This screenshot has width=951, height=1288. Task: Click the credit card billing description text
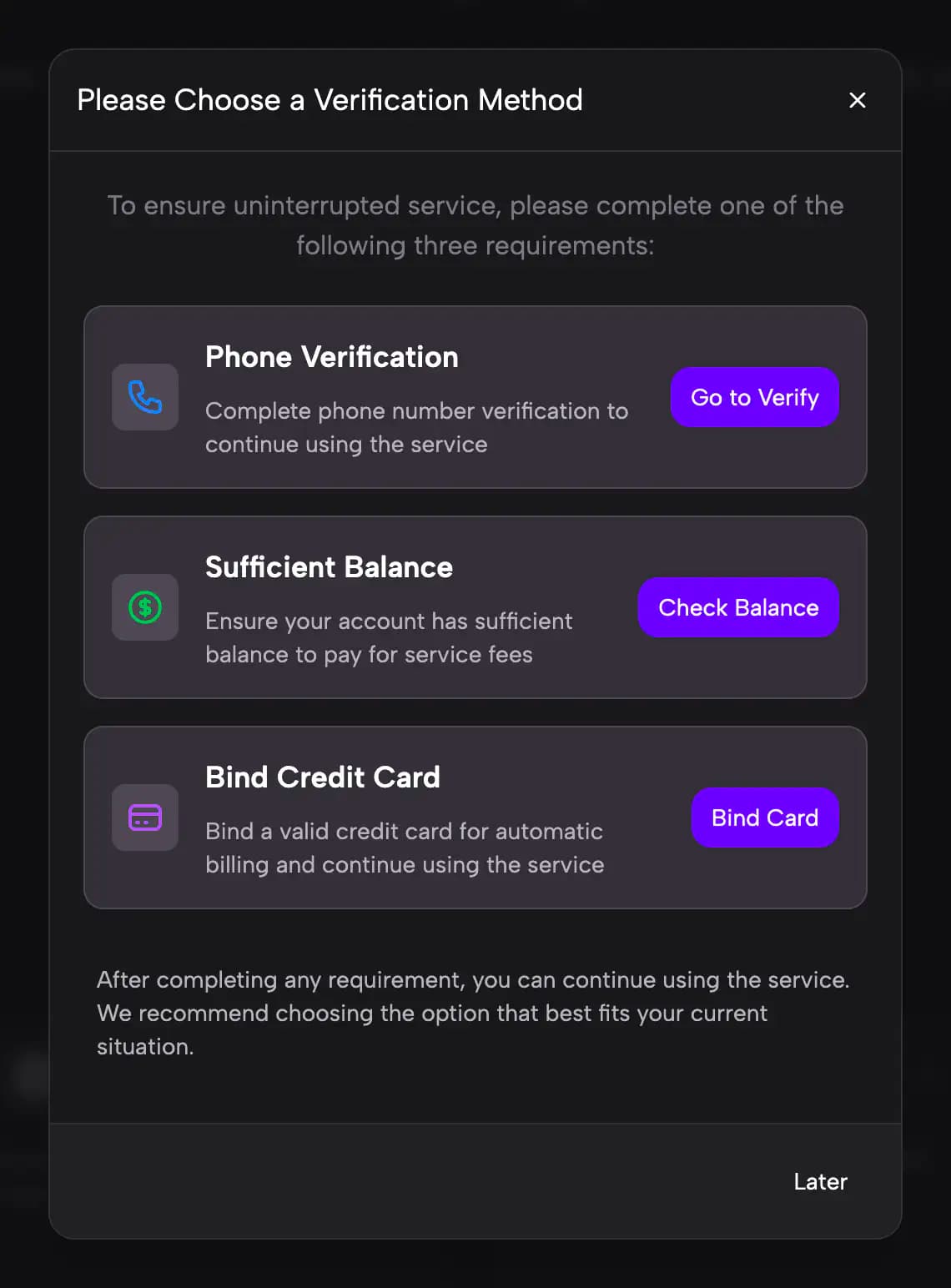tap(405, 848)
